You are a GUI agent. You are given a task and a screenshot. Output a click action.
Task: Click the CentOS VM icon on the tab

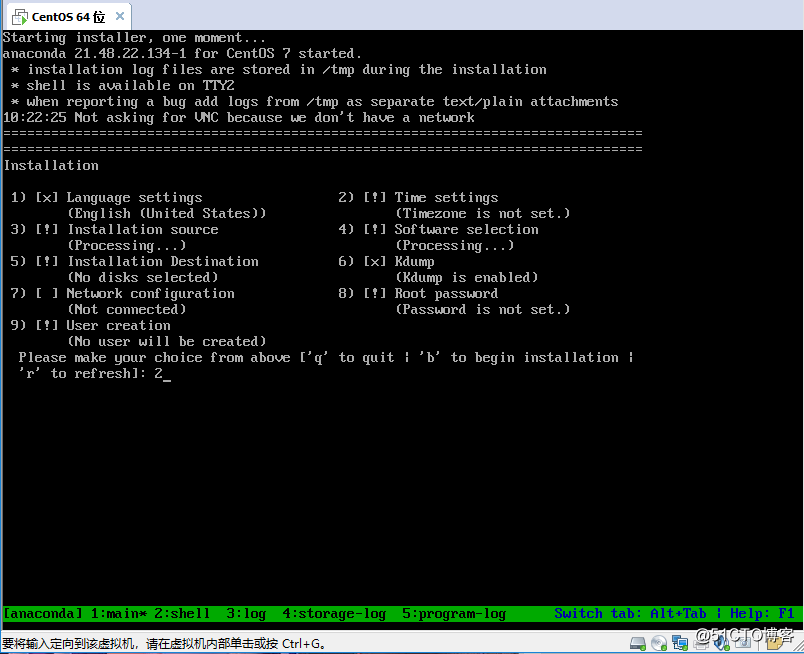coord(19,17)
